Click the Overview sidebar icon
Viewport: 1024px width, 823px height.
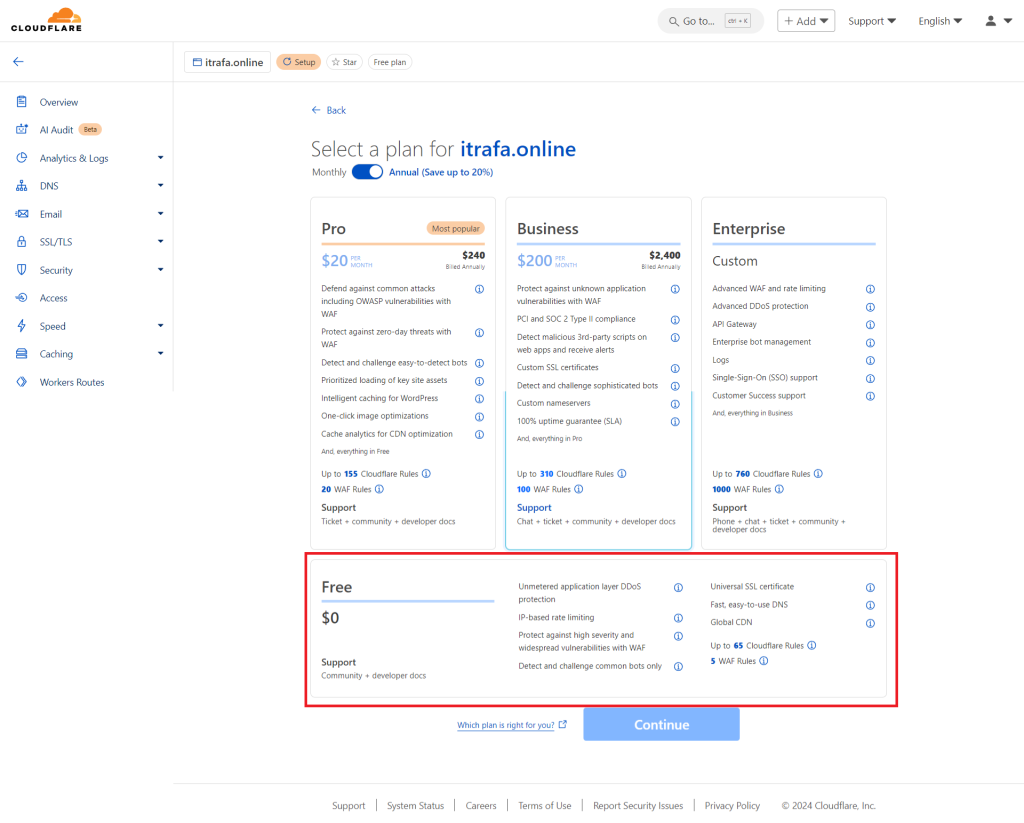point(22,102)
